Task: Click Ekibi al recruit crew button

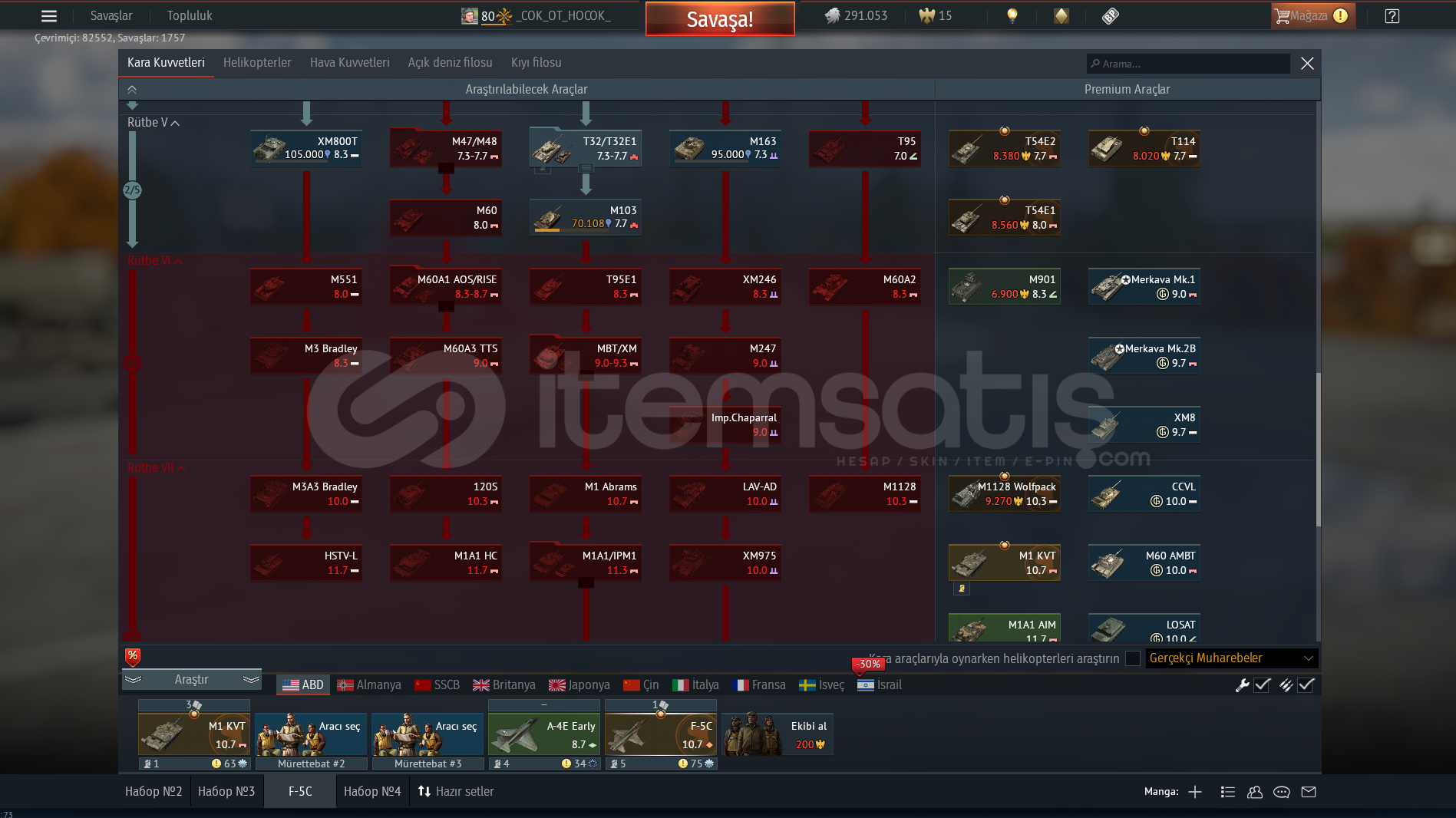Action: tap(778, 734)
